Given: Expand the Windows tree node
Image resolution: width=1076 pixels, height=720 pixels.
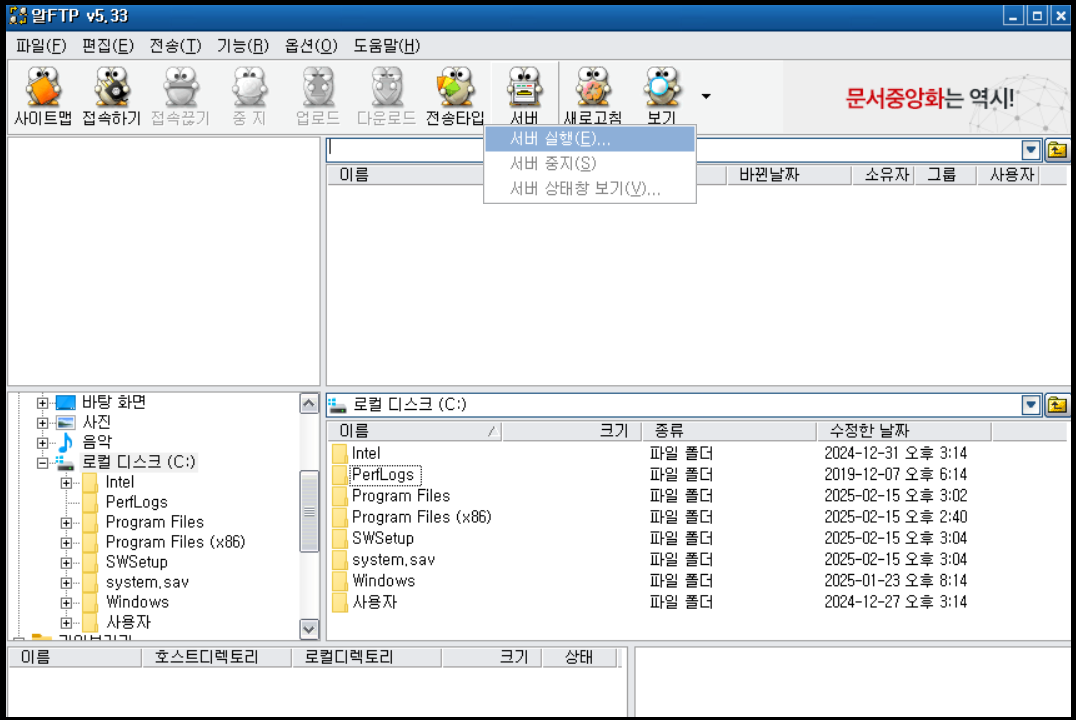Looking at the screenshot, I should tap(66, 603).
